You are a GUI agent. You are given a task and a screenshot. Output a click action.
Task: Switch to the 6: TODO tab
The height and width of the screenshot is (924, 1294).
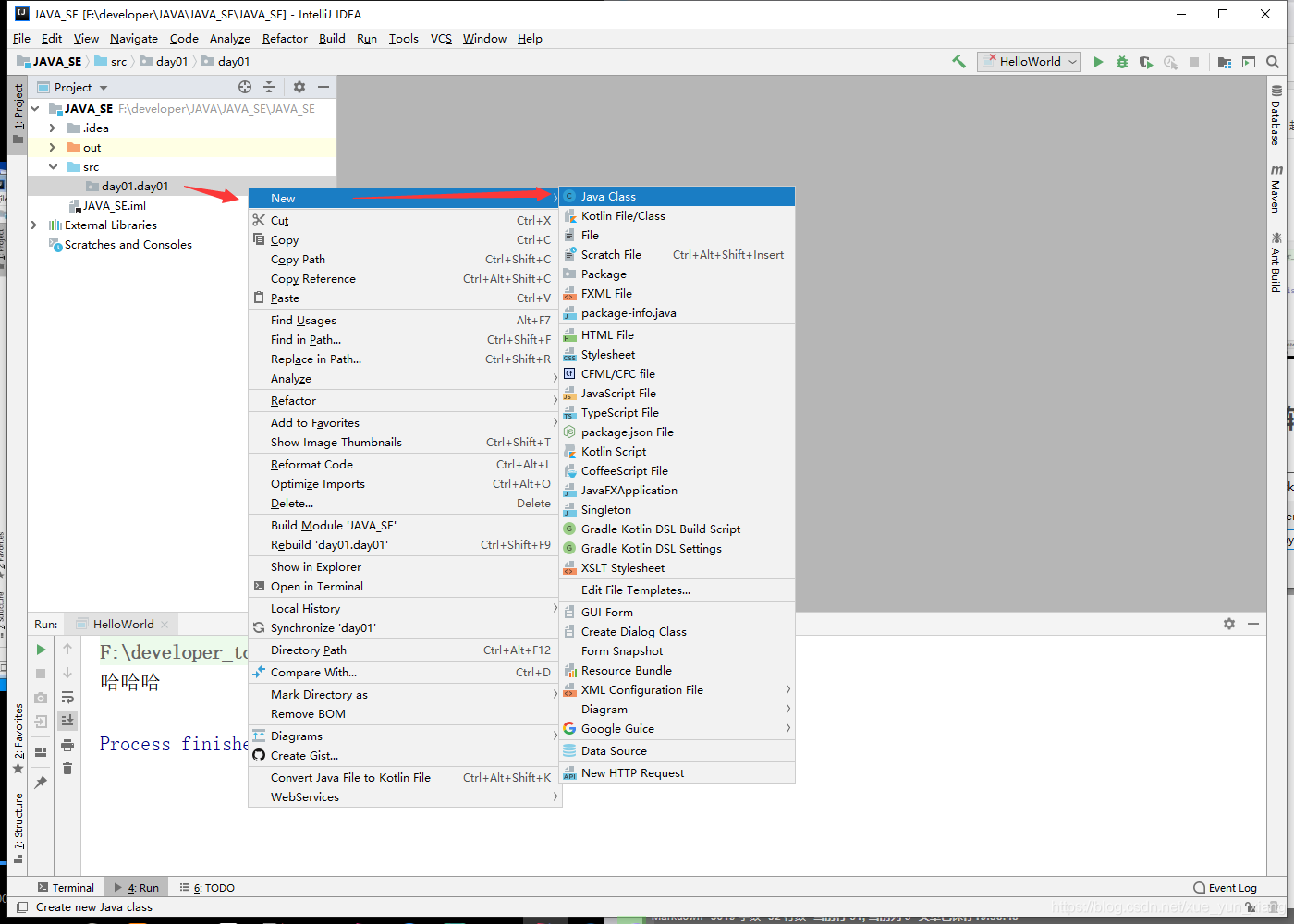[207, 888]
